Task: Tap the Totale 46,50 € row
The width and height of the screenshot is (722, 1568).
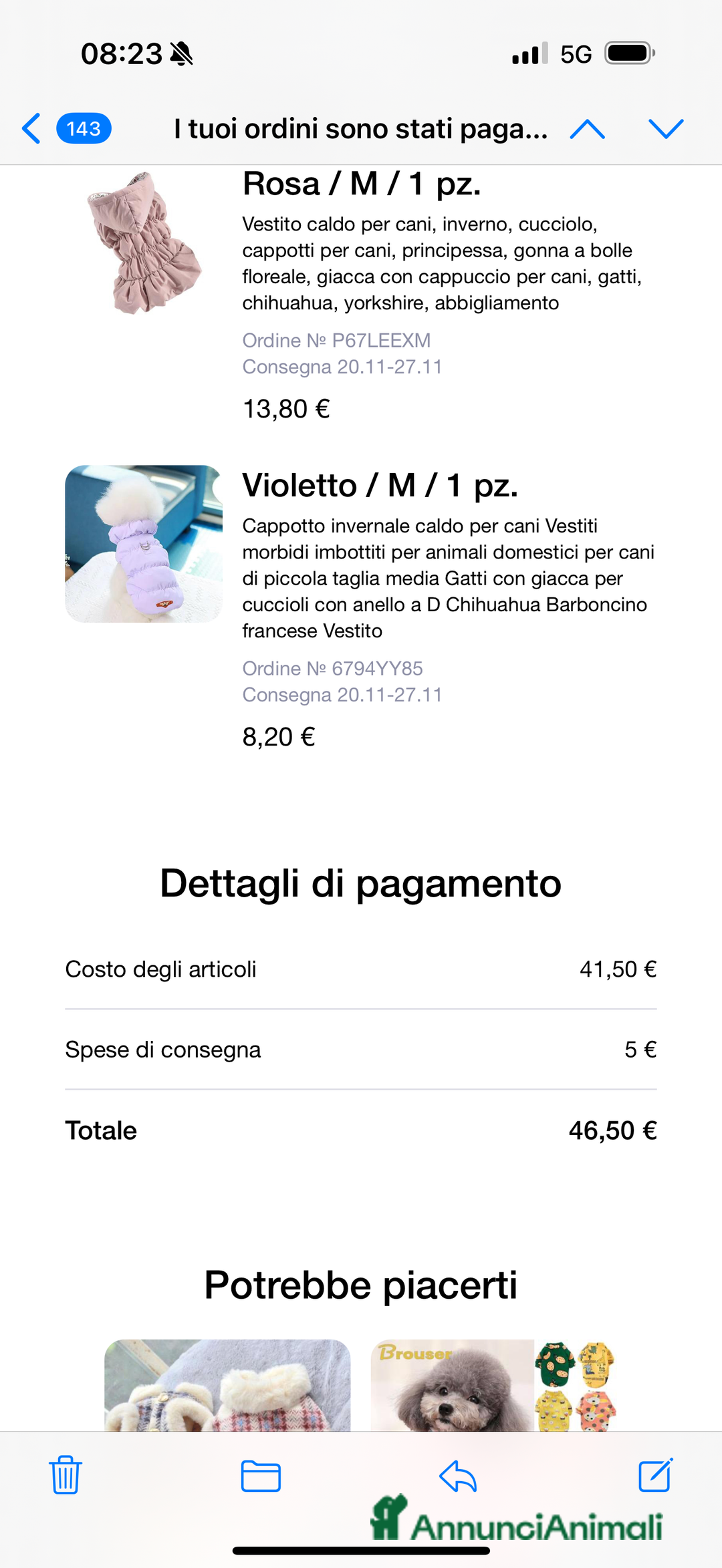Action: (x=361, y=1130)
